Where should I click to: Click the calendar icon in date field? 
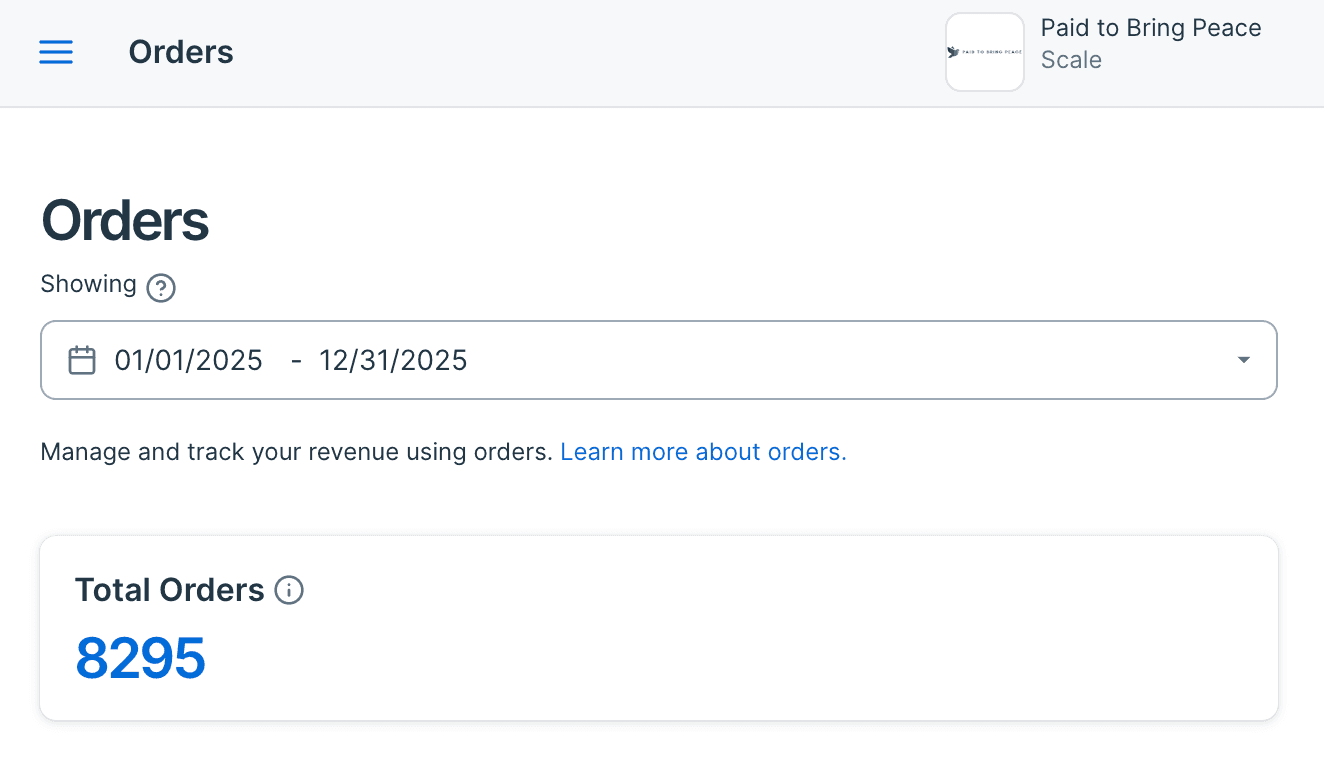[82, 360]
